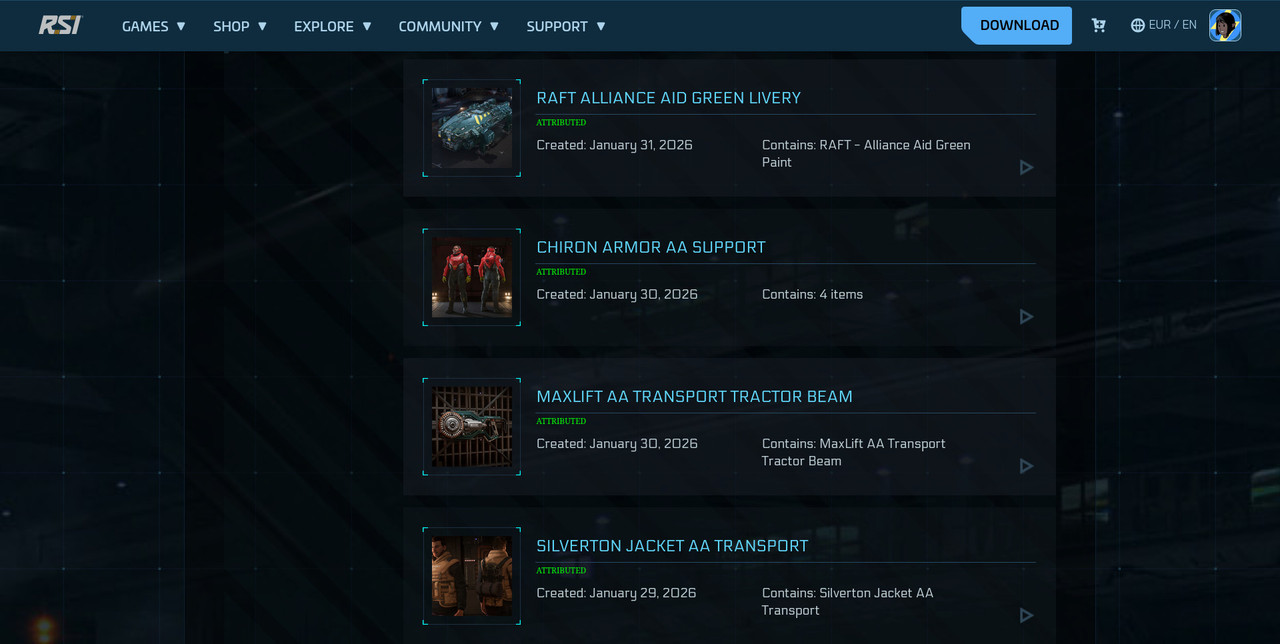This screenshot has width=1280, height=644.
Task: Click Attributed label under Silverton Jacket
Action: (x=561, y=570)
